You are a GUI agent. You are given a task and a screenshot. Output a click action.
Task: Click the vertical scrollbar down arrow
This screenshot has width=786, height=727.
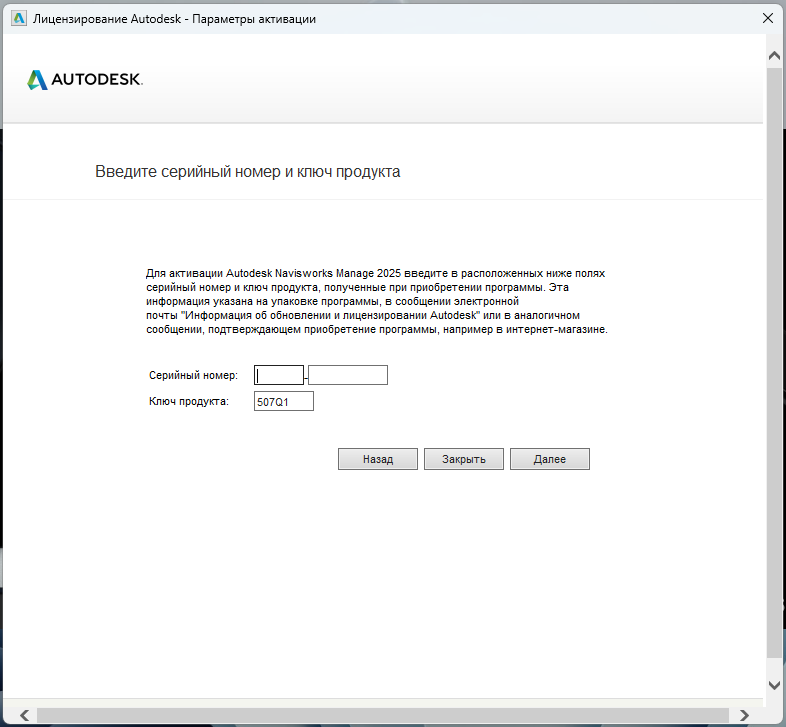coord(774,685)
